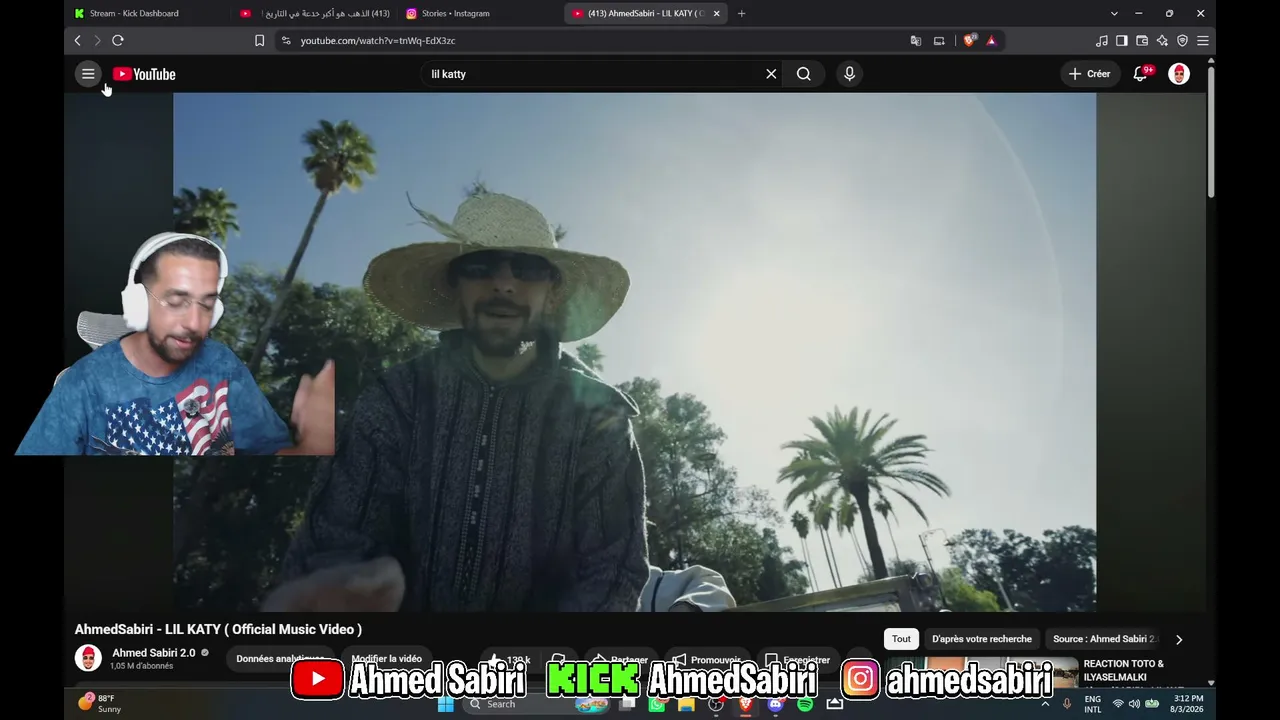Open the Brave Rewards triangle icon

pos(991,41)
